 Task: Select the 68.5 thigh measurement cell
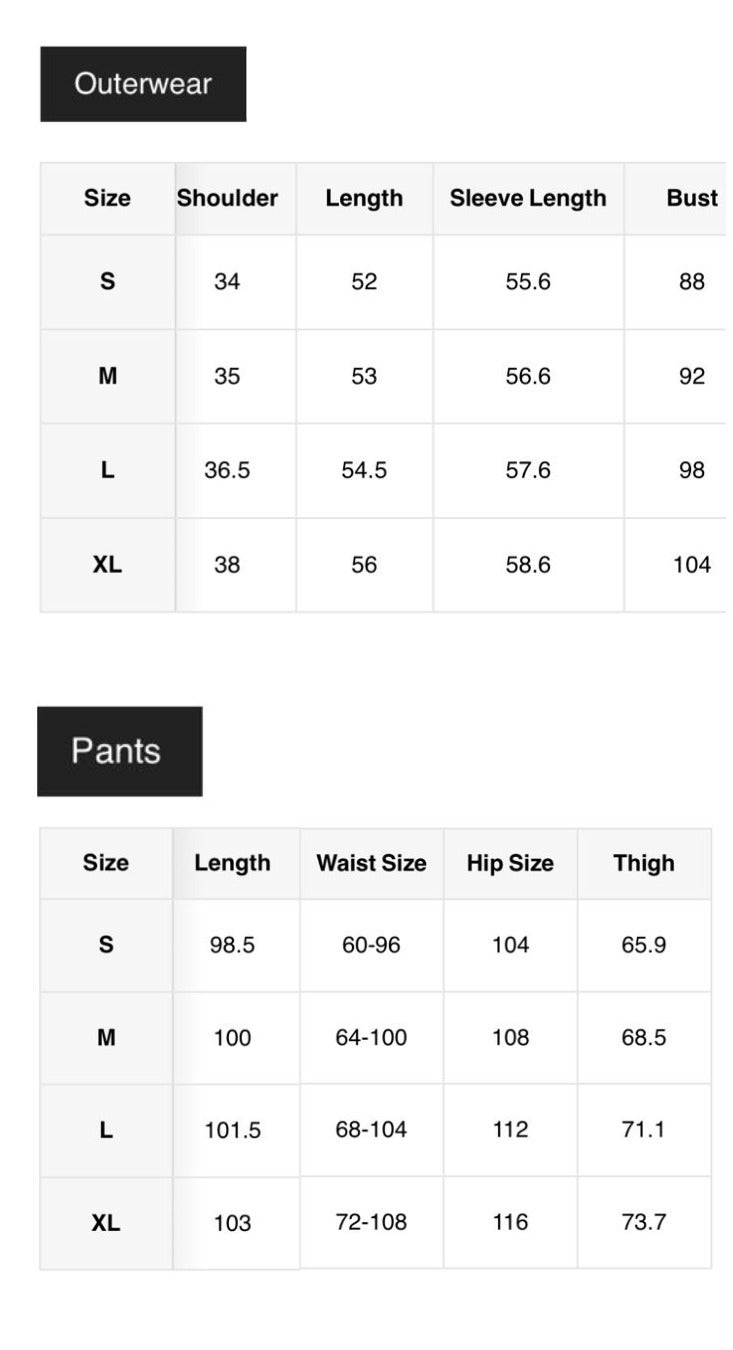(x=644, y=1037)
